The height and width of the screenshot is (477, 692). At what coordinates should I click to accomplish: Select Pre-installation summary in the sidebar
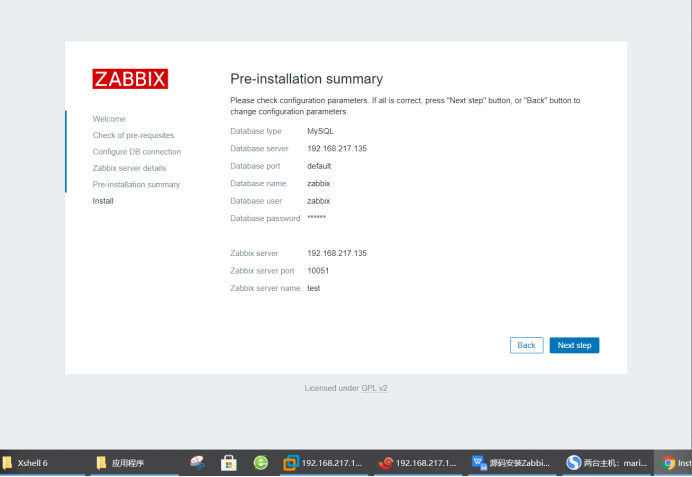point(136,184)
